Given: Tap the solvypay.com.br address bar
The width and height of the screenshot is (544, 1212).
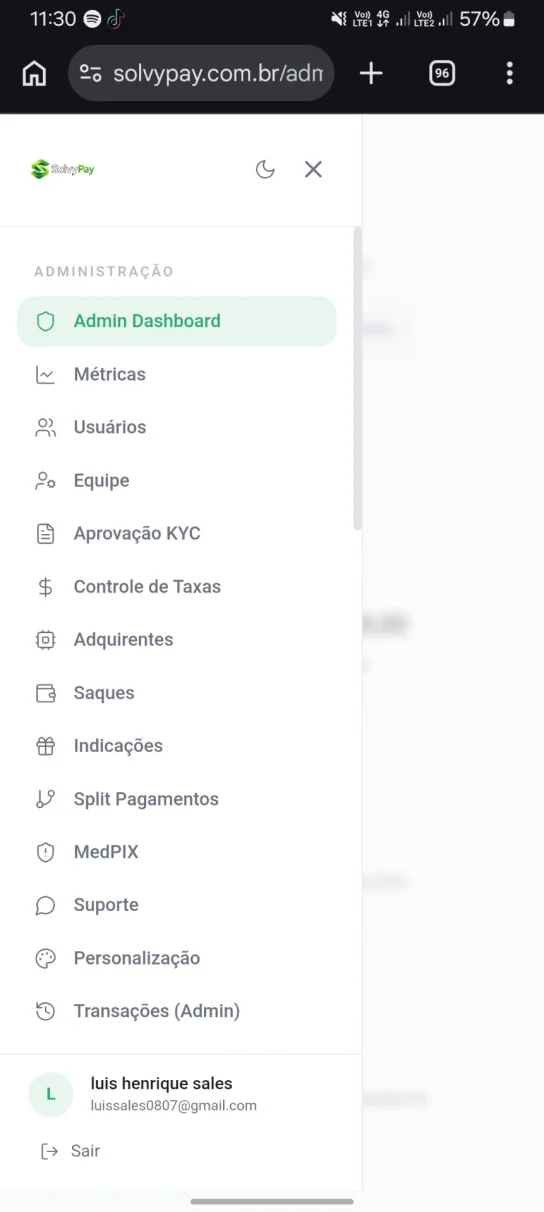Looking at the screenshot, I should (x=201, y=73).
